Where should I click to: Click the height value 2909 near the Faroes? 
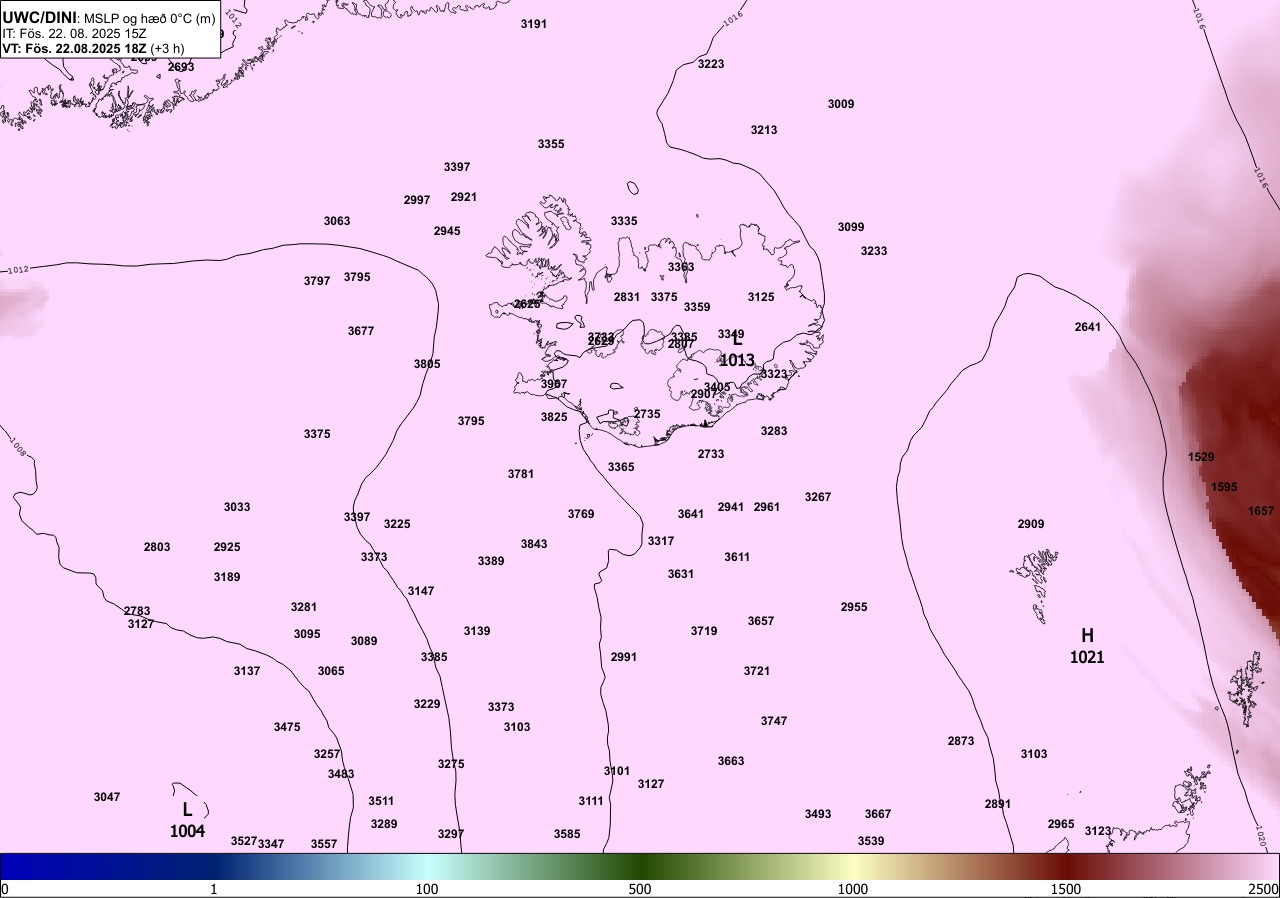click(x=1031, y=524)
